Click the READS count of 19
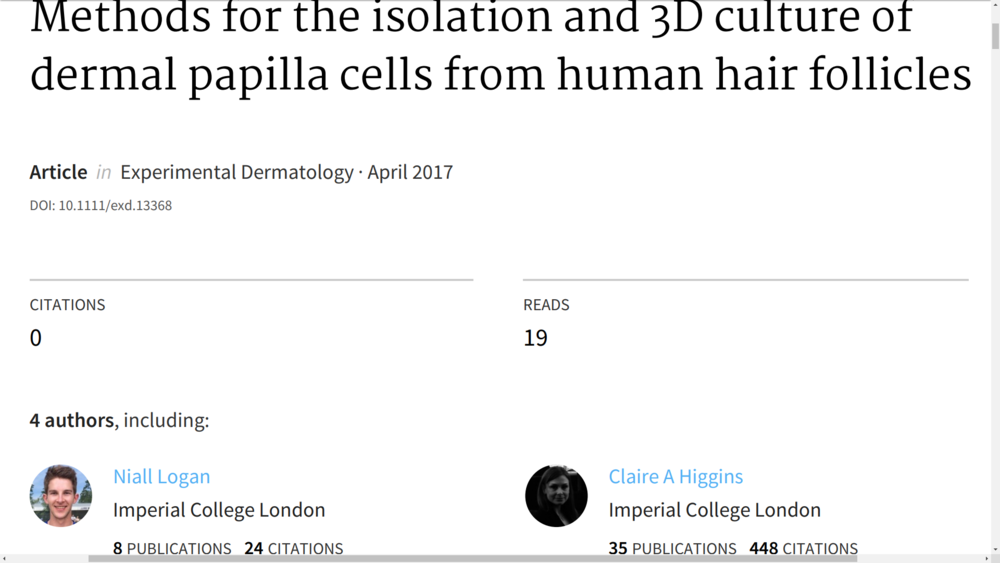 pyautogui.click(x=535, y=338)
